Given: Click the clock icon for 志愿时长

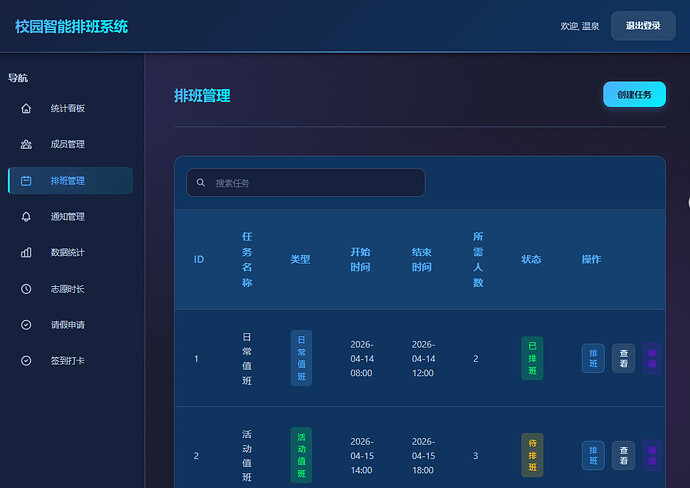Looking at the screenshot, I should coord(26,289).
